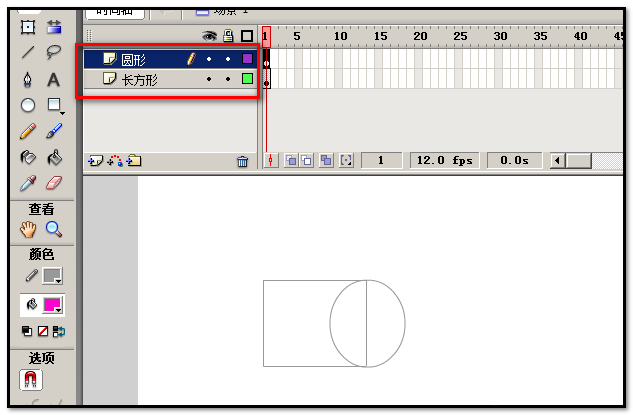Open the Rectangle tool flyout arrow
The height and width of the screenshot is (415, 633).
click(62, 114)
